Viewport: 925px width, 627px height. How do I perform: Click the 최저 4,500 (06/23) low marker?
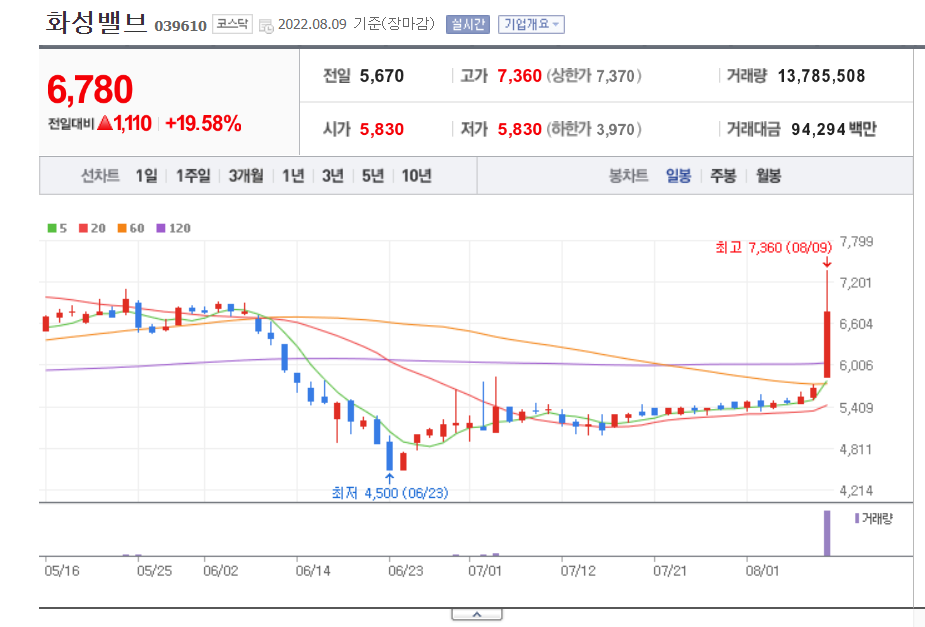coord(390,493)
